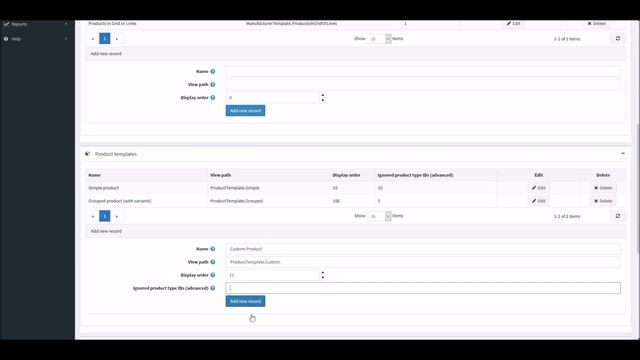
Task: Decrease the manufacturer template display order
Action: click(x=323, y=100)
